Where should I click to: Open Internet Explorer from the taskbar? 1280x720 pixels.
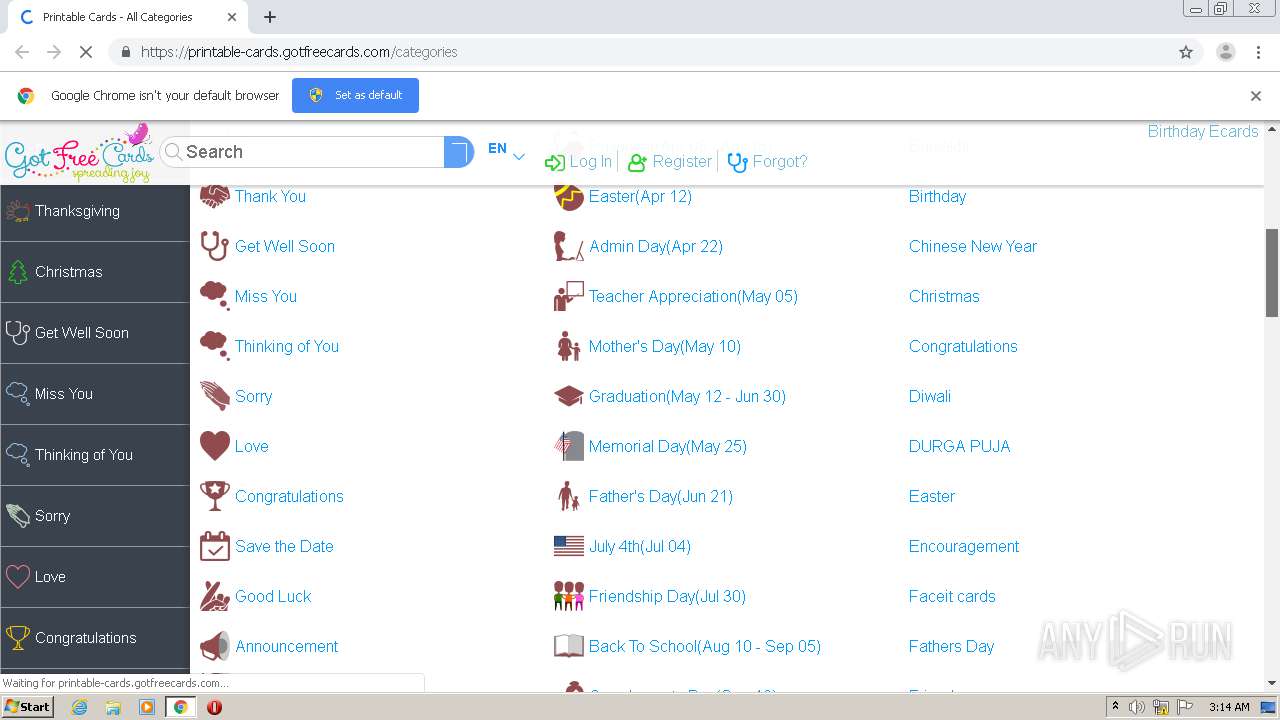pyautogui.click(x=79, y=707)
